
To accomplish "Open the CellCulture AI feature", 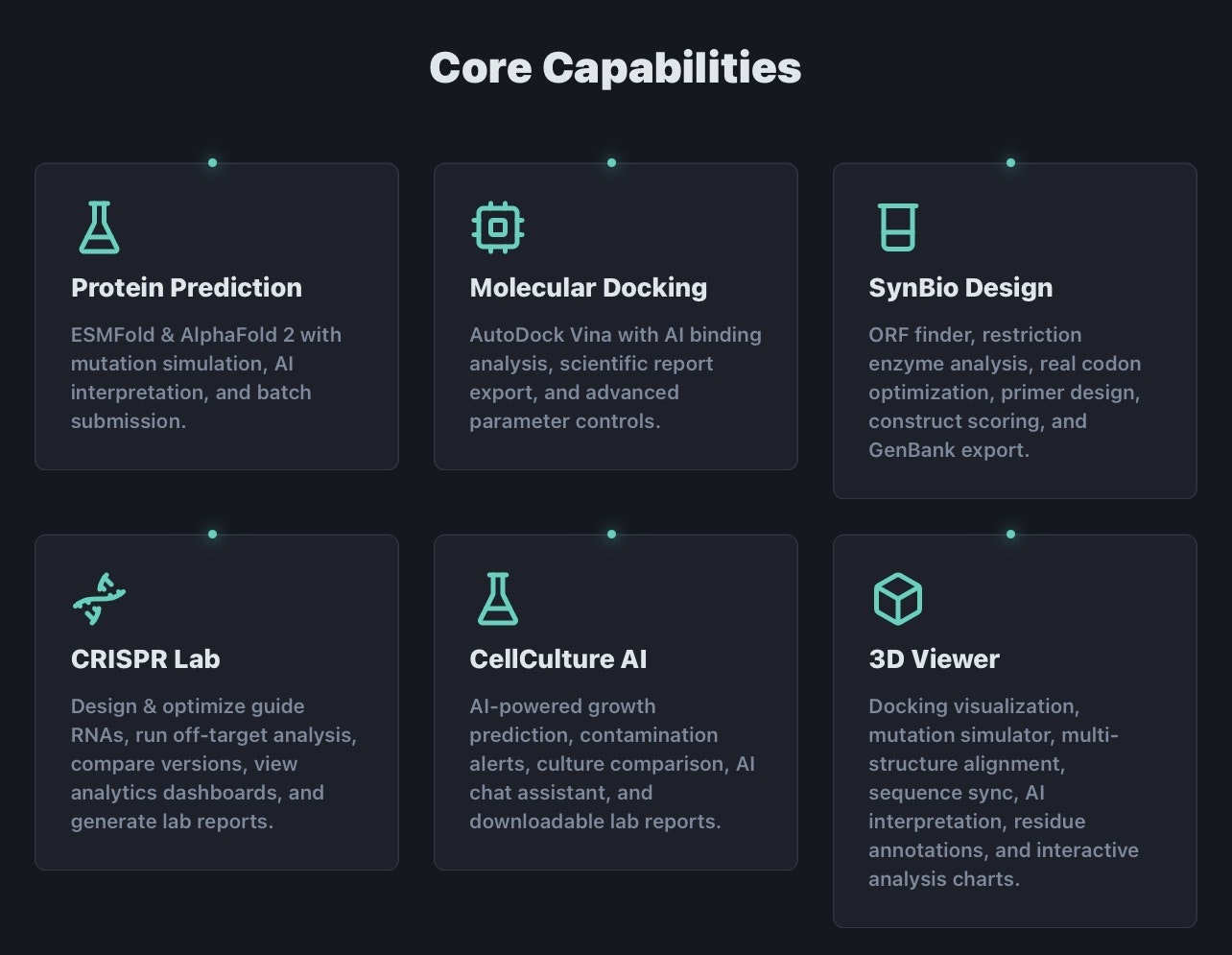I will (x=557, y=659).
